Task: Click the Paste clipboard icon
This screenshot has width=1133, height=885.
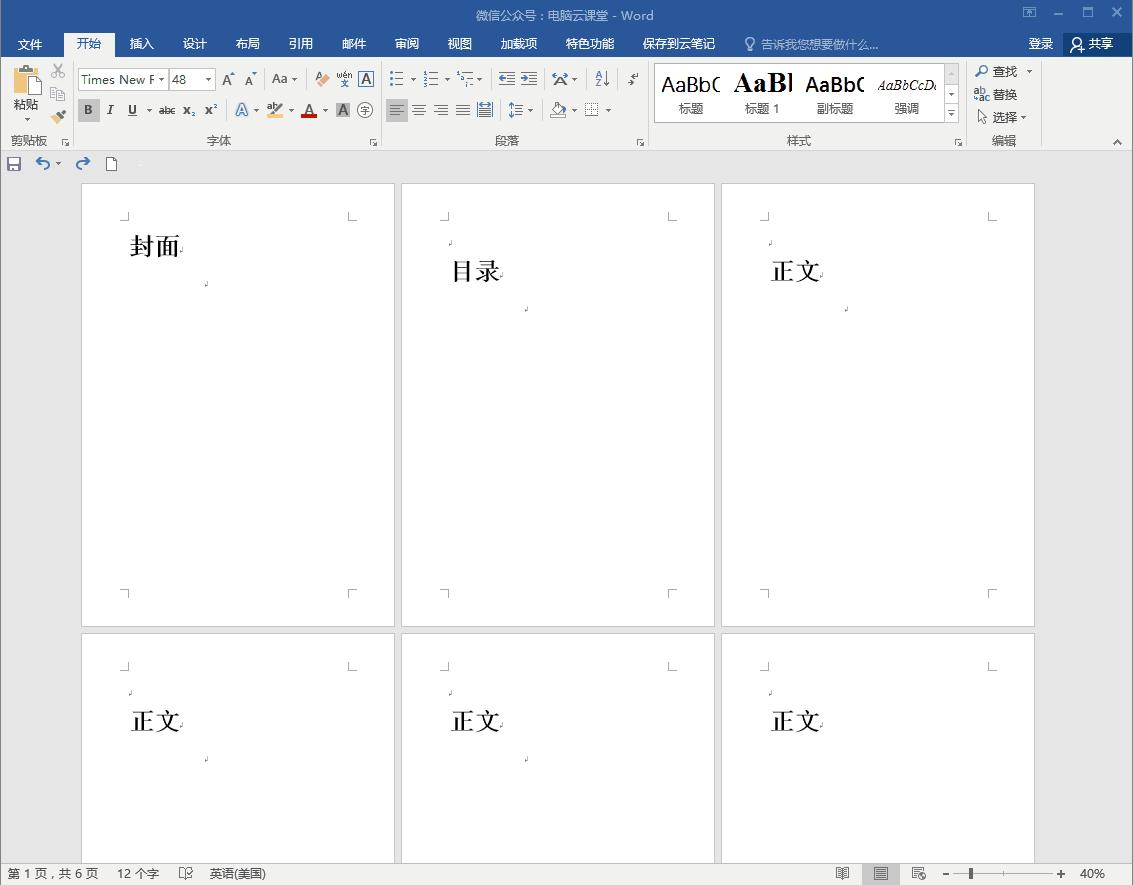Action: 27,79
